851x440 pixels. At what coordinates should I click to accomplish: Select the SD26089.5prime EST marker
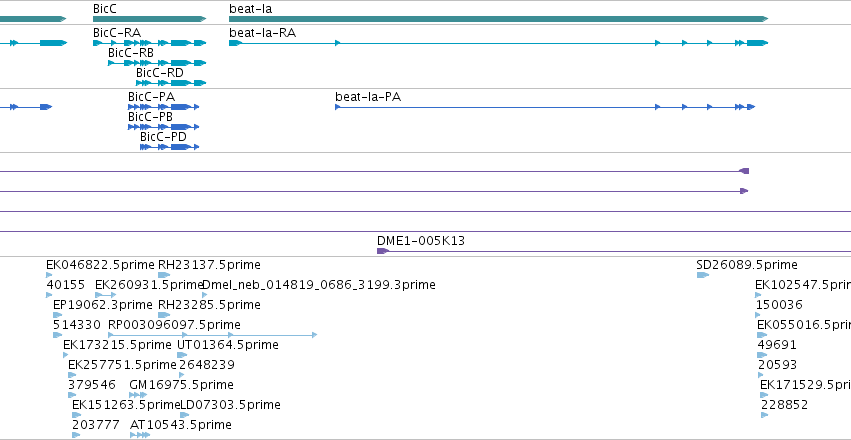click(703, 275)
